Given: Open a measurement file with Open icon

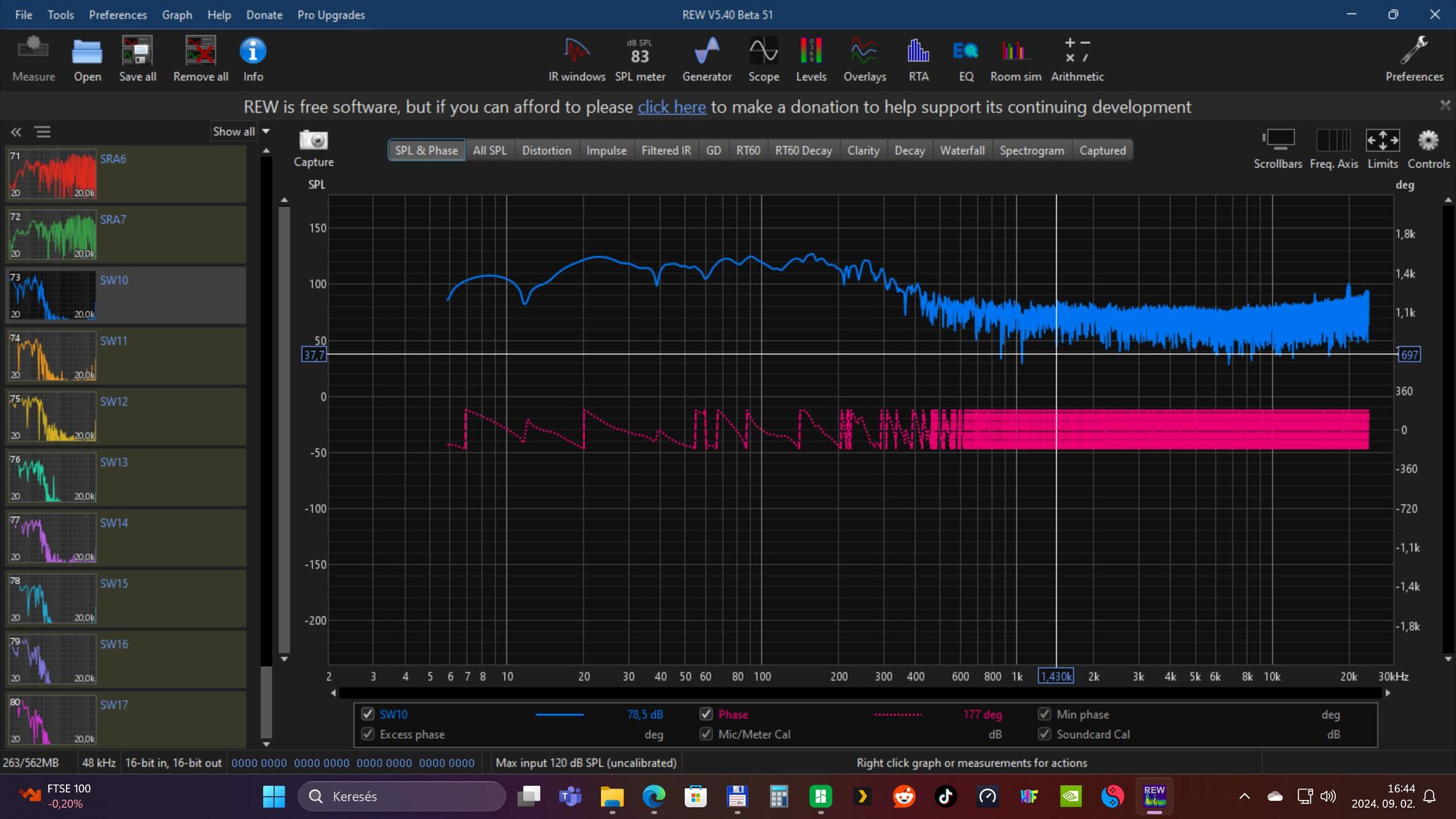Looking at the screenshot, I should click(87, 59).
